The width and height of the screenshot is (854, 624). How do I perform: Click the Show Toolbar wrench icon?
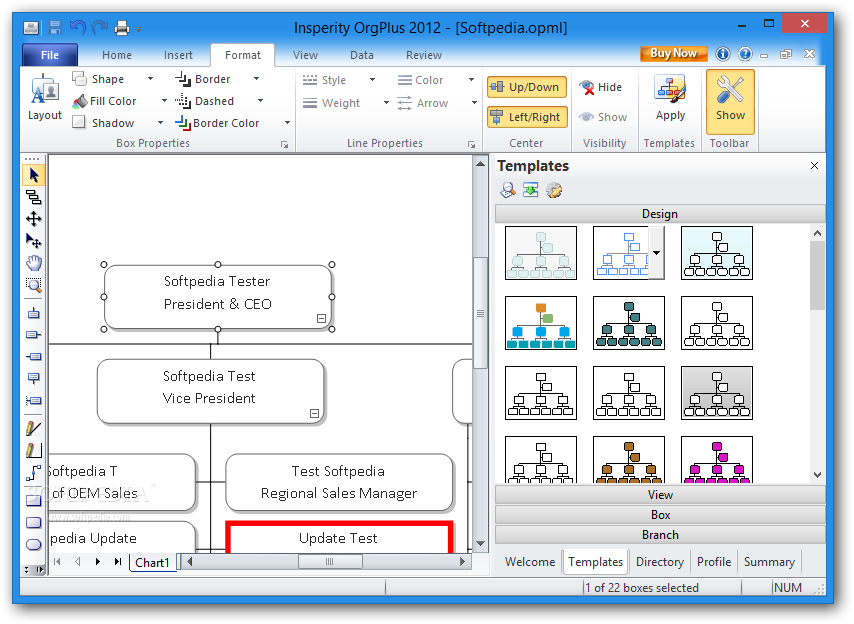coord(730,102)
